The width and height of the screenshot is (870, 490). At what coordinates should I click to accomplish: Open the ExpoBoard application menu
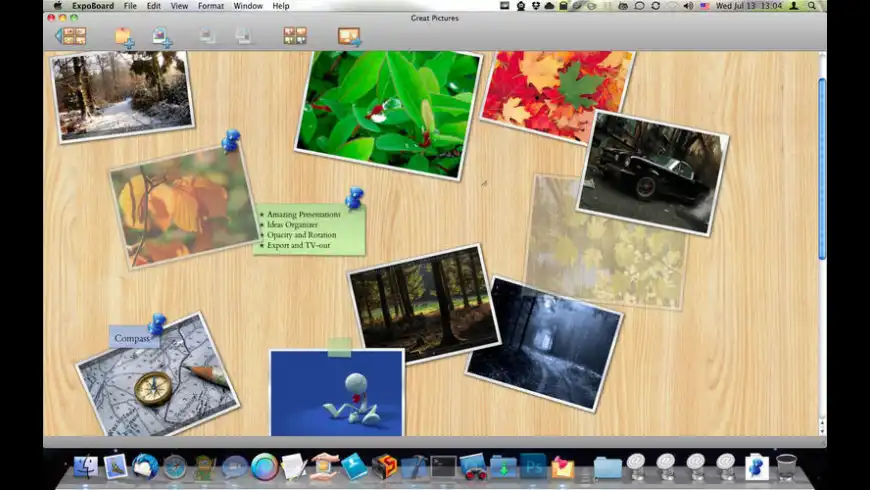(x=91, y=6)
